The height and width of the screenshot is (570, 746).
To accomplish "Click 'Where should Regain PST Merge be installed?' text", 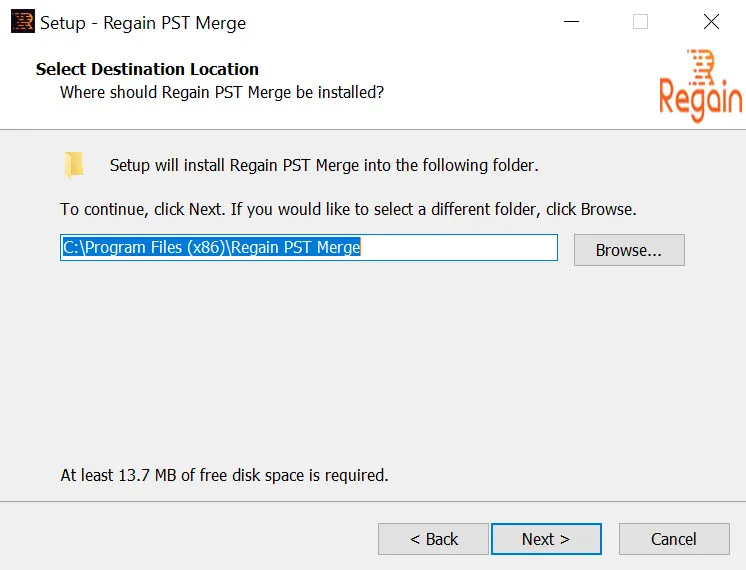I will [222, 92].
